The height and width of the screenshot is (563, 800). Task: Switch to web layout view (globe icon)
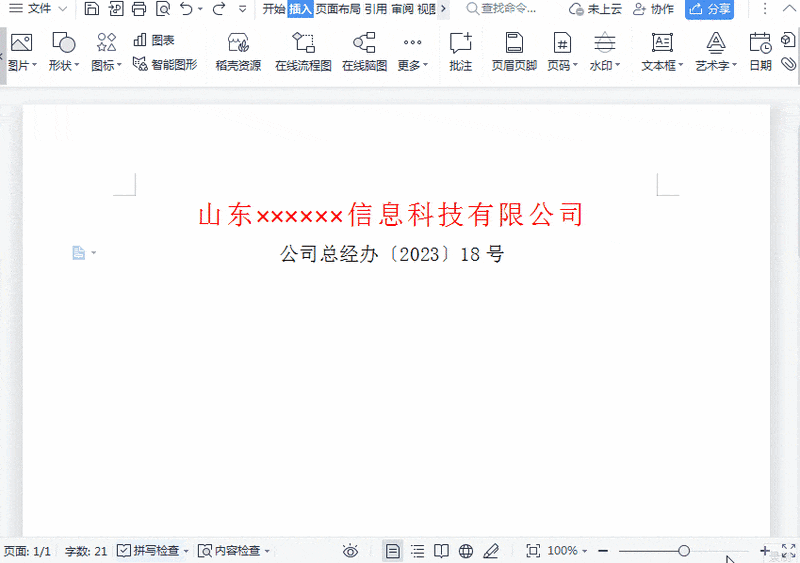pos(465,551)
